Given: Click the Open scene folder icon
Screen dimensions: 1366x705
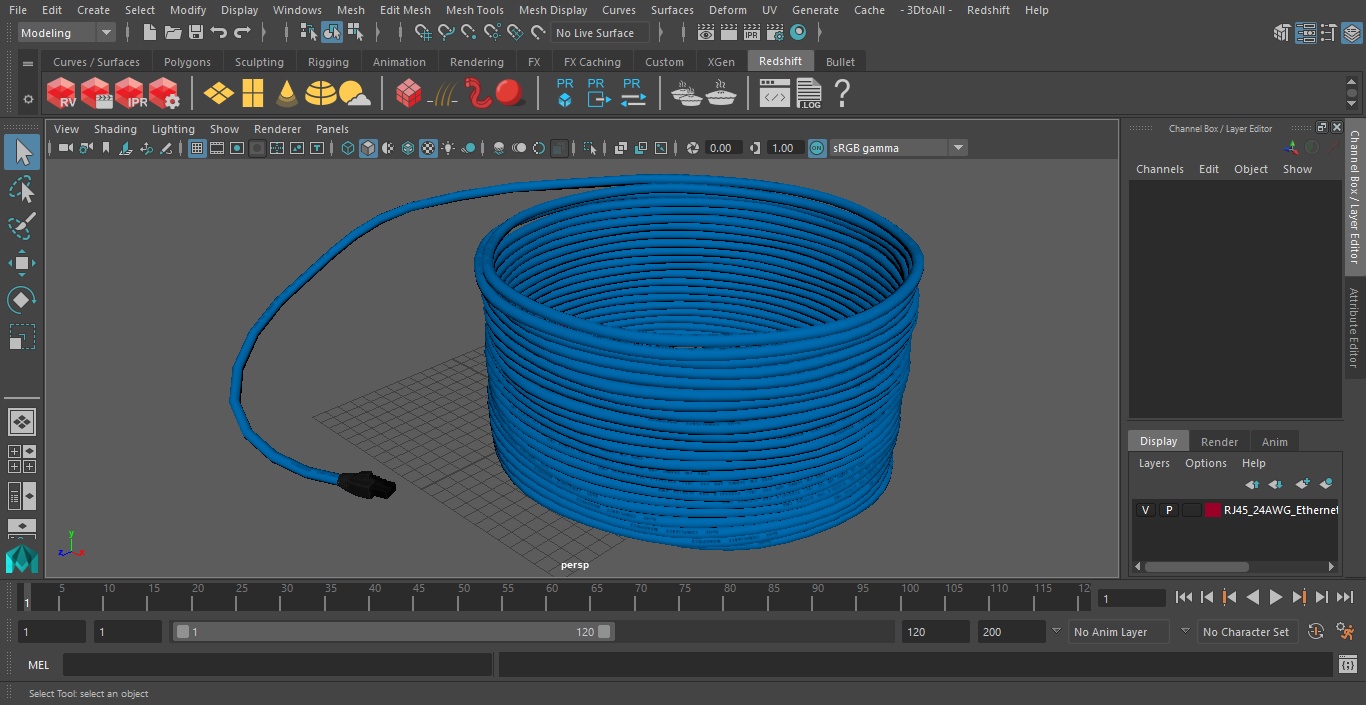Looking at the screenshot, I should pos(173,33).
